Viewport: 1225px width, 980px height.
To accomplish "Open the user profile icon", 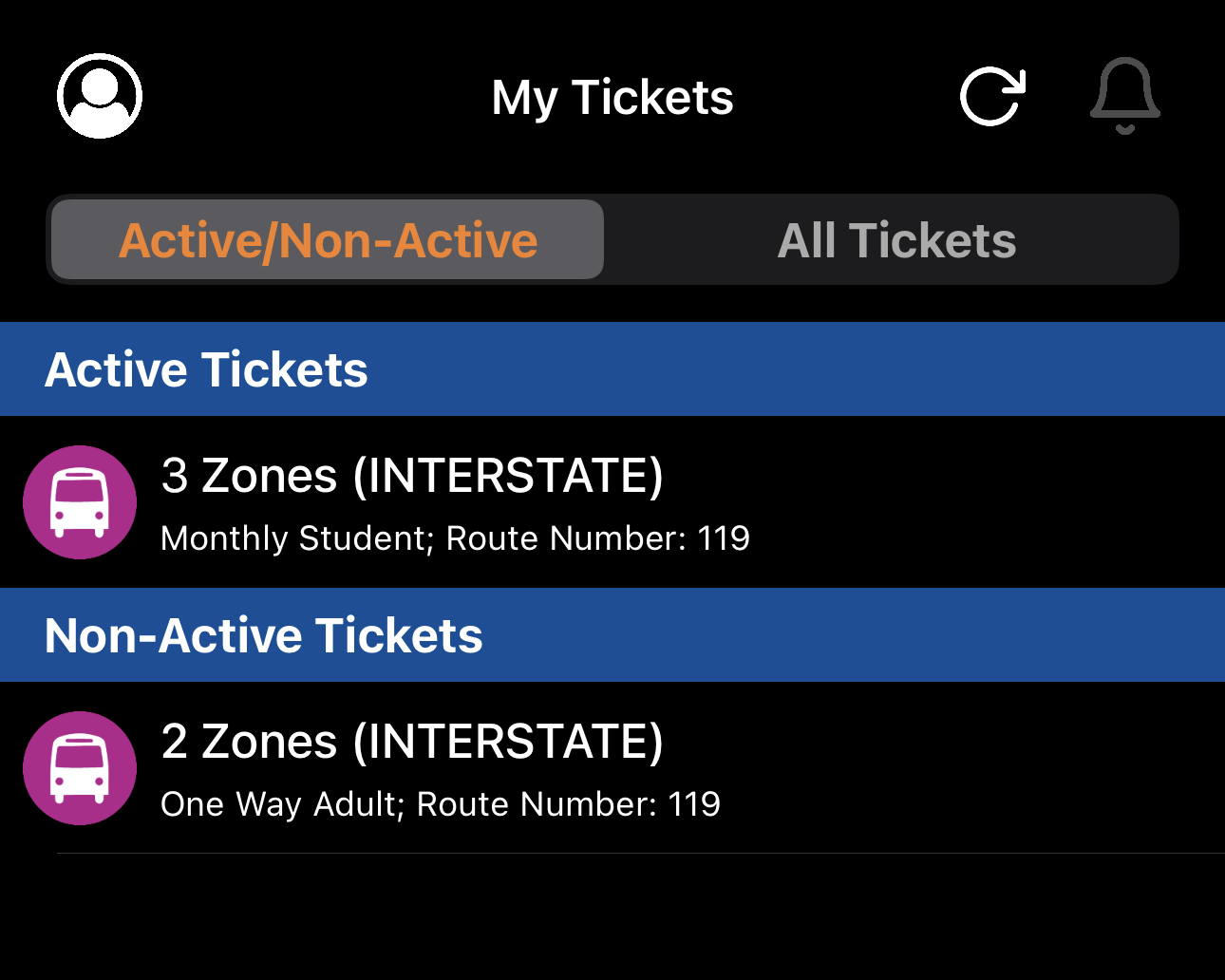I will coord(100,96).
